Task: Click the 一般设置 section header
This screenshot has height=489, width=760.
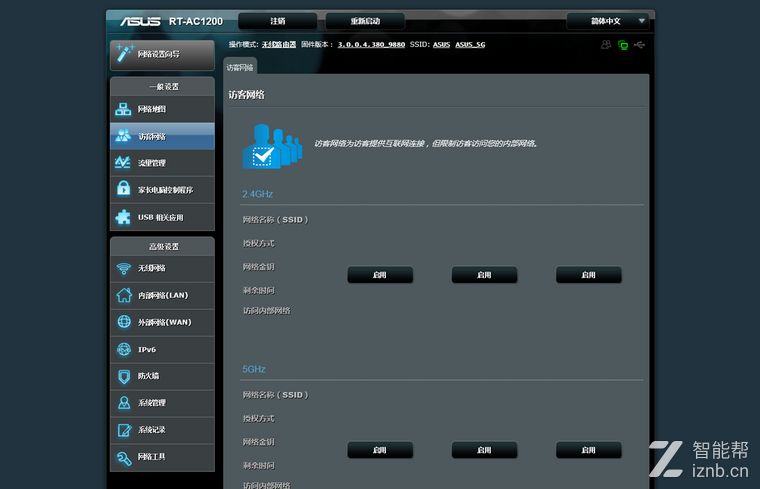Action: pos(163,87)
